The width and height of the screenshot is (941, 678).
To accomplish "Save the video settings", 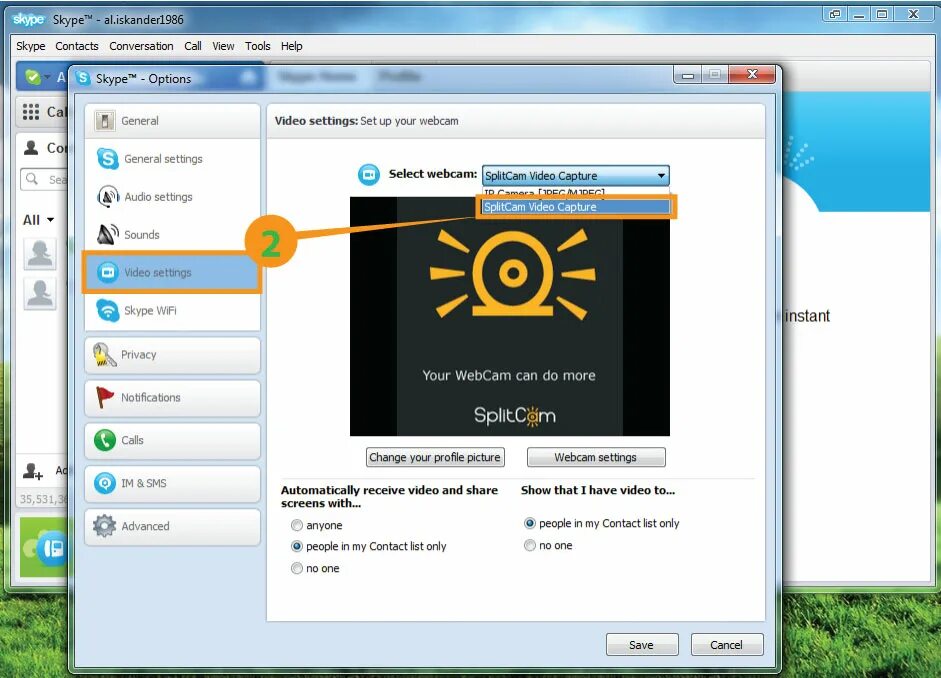I will coord(642,645).
